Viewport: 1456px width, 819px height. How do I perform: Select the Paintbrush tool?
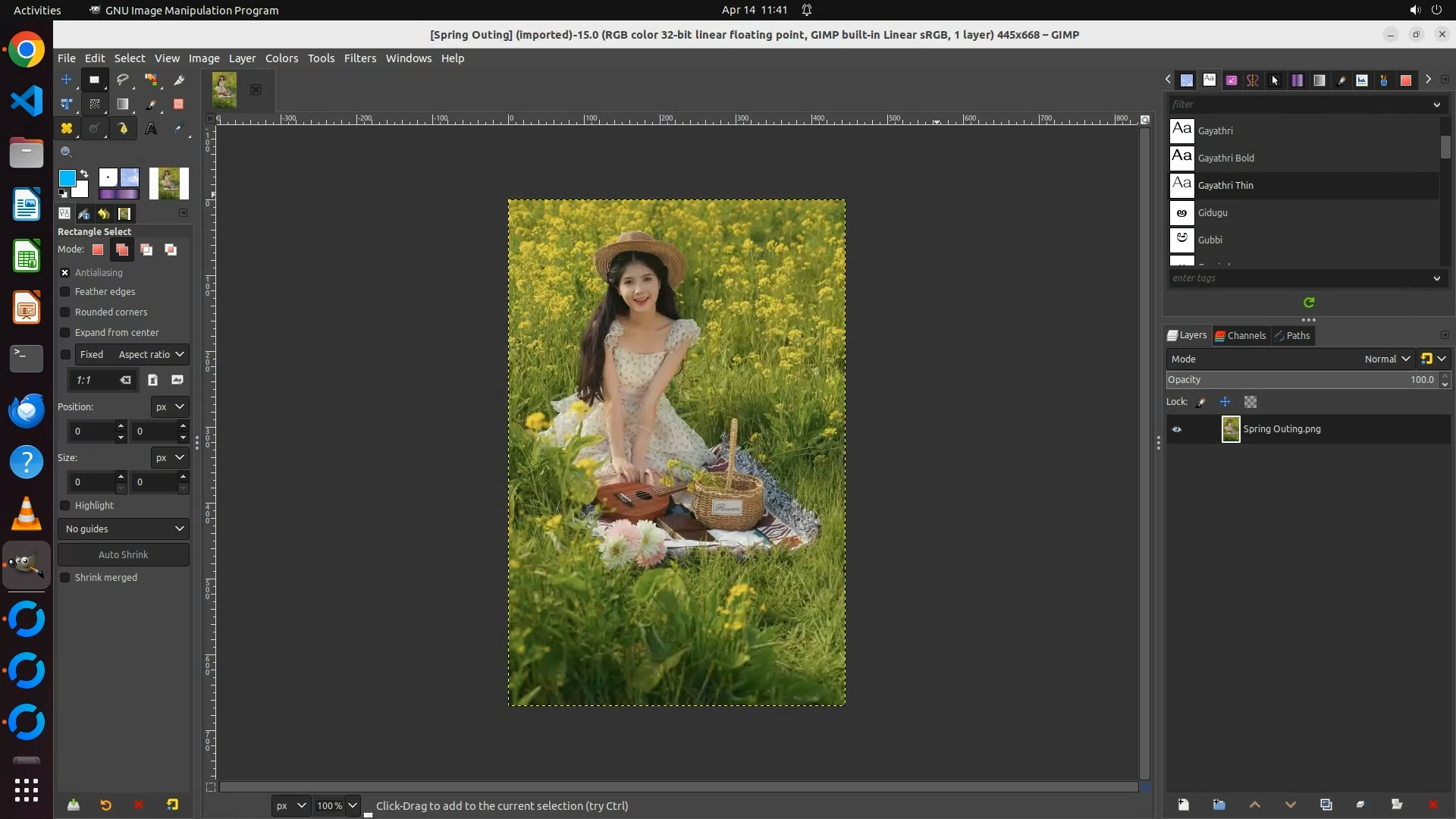[x=151, y=105]
